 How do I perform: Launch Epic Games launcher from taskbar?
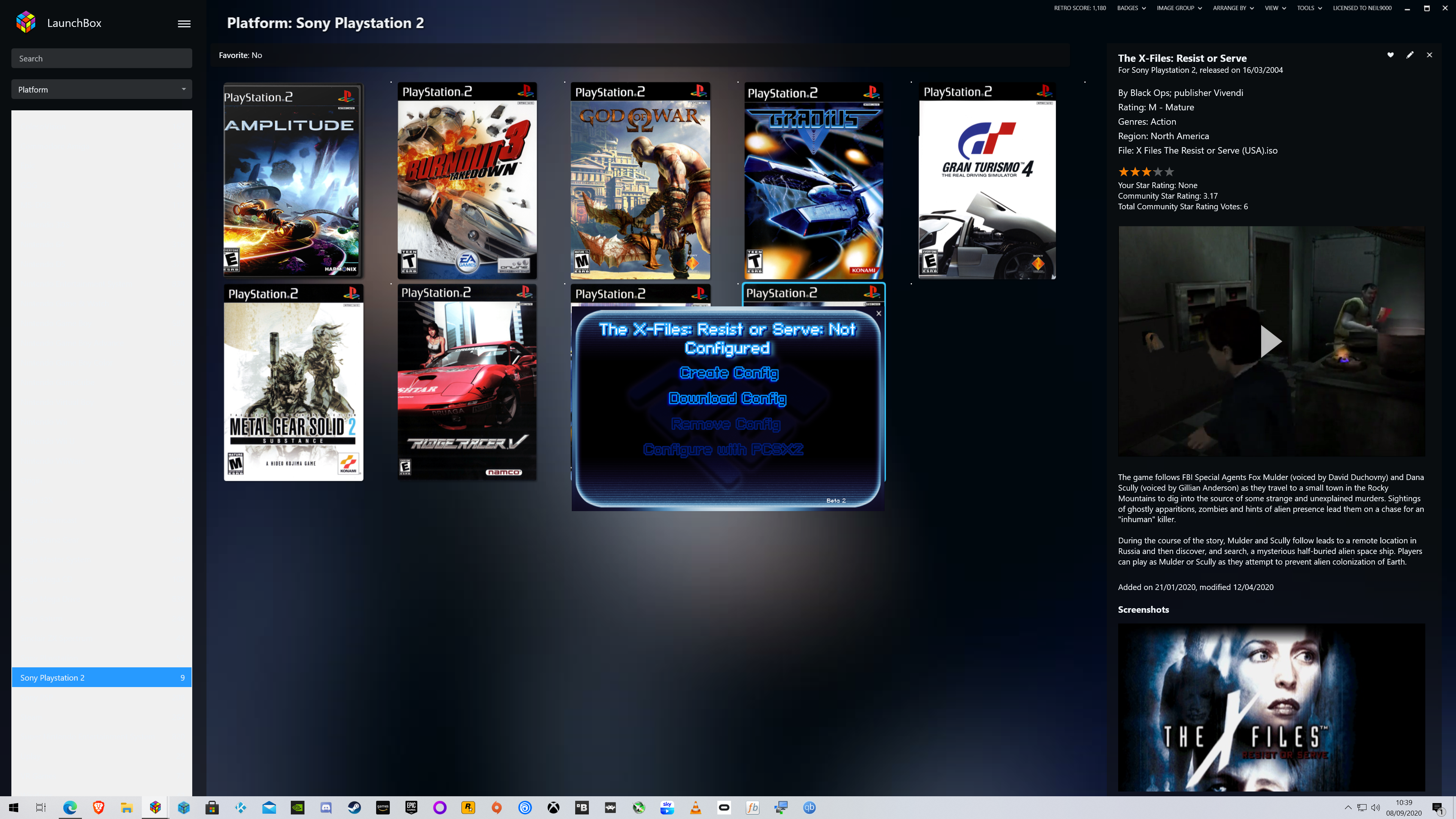coord(411,807)
